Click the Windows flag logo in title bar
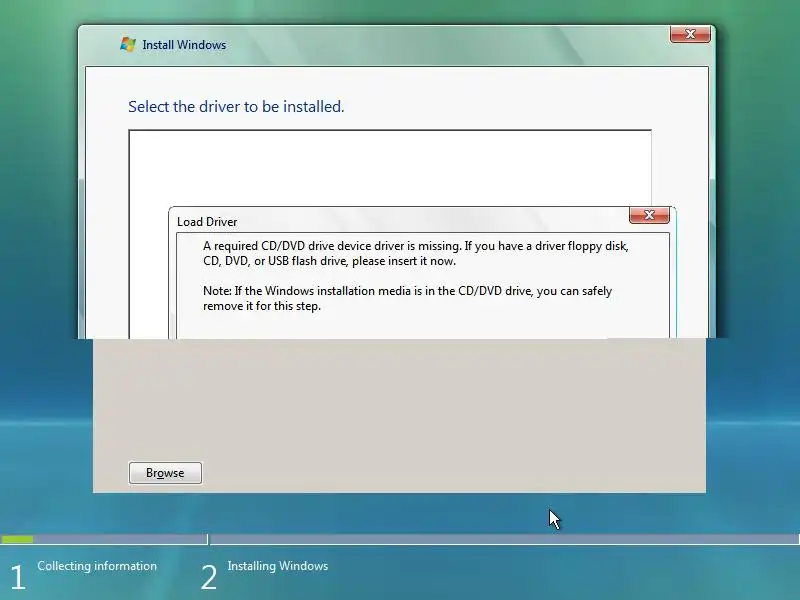This screenshot has width=800, height=600. tap(128, 44)
